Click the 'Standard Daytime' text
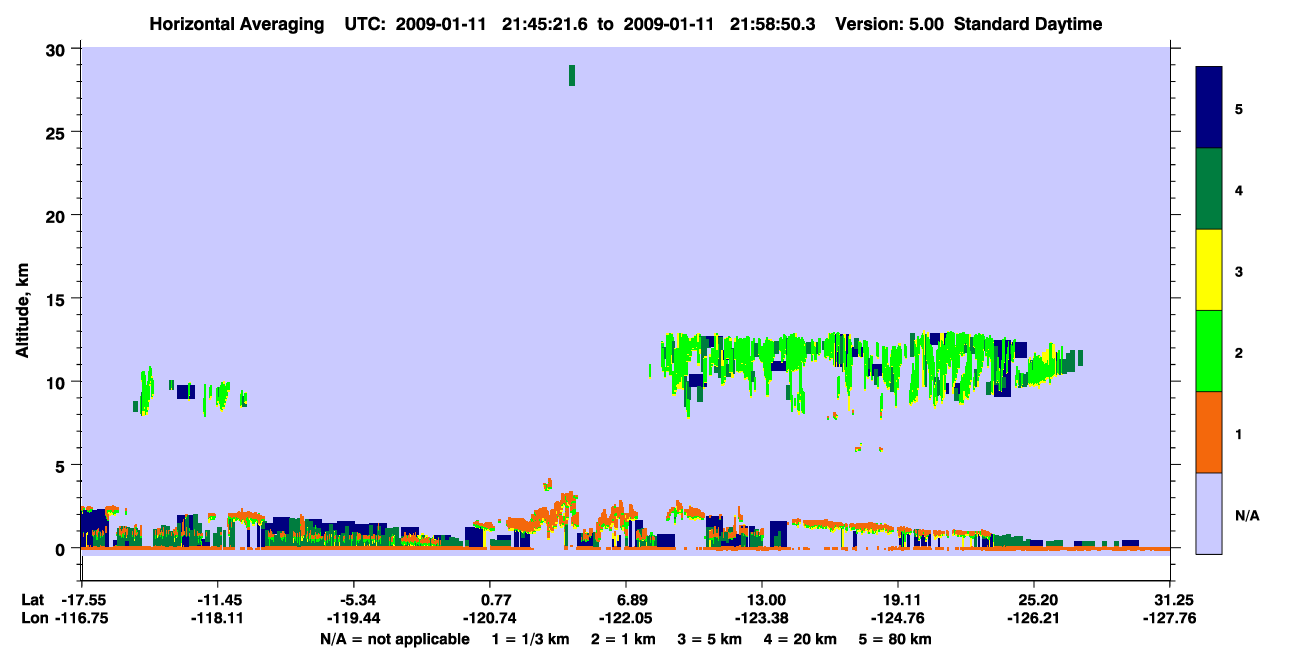1300x667 pixels. tap(1028, 24)
